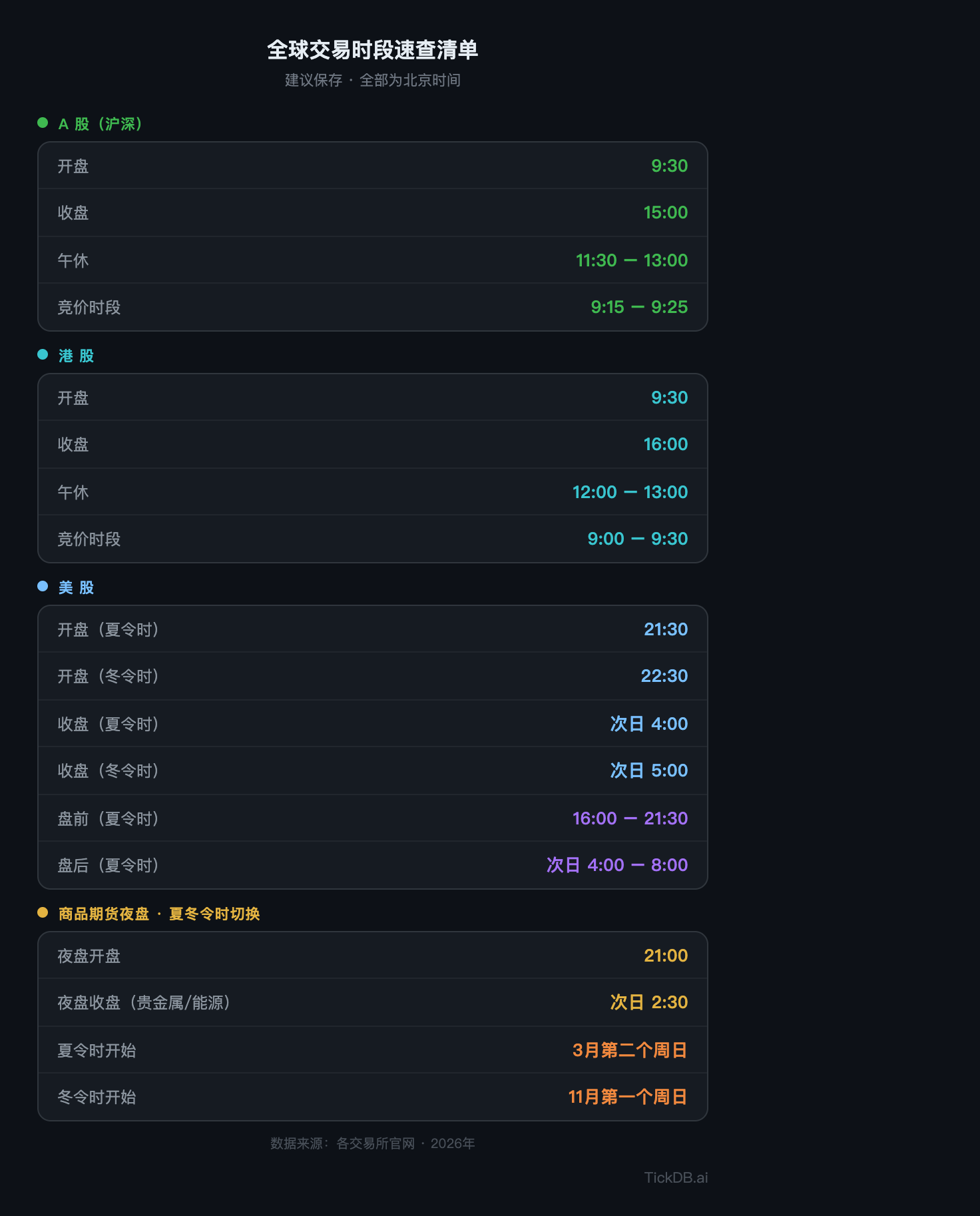Viewport: 980px width, 1216px height.
Task: Click the yellow dot beside 商品期货夜盘
Action: 43,912
